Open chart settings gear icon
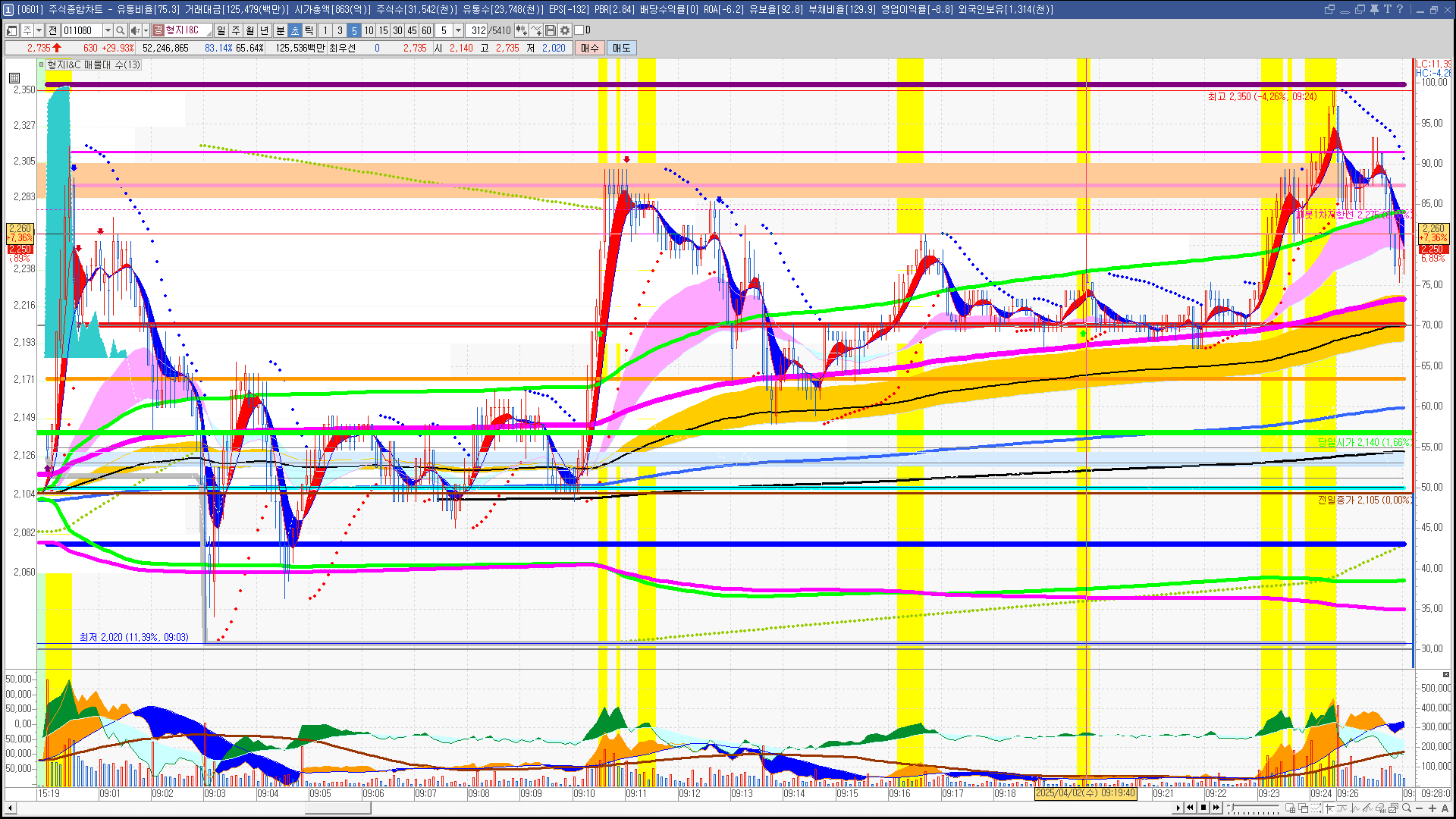Screen dimensions: 1456x819 point(565,30)
